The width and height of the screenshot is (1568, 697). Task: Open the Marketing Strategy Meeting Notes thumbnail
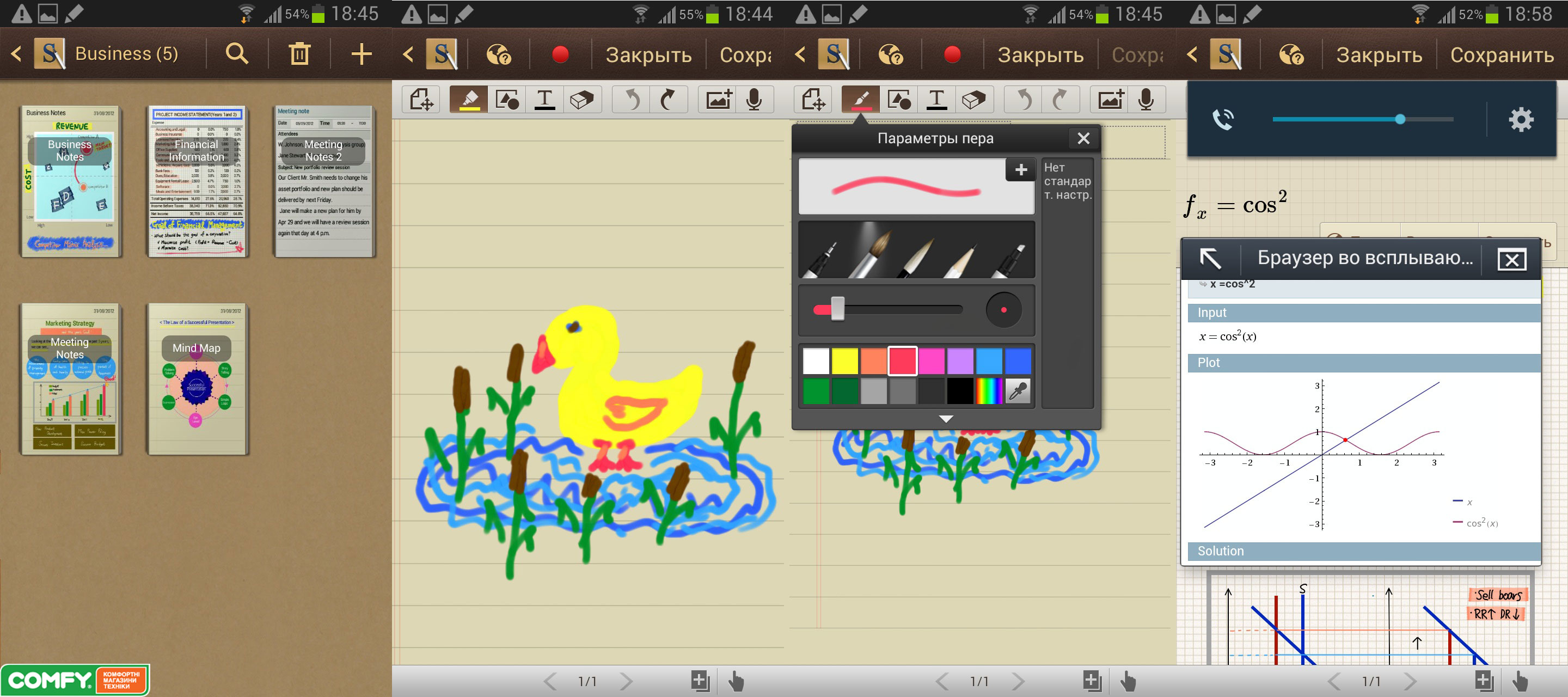tap(71, 378)
